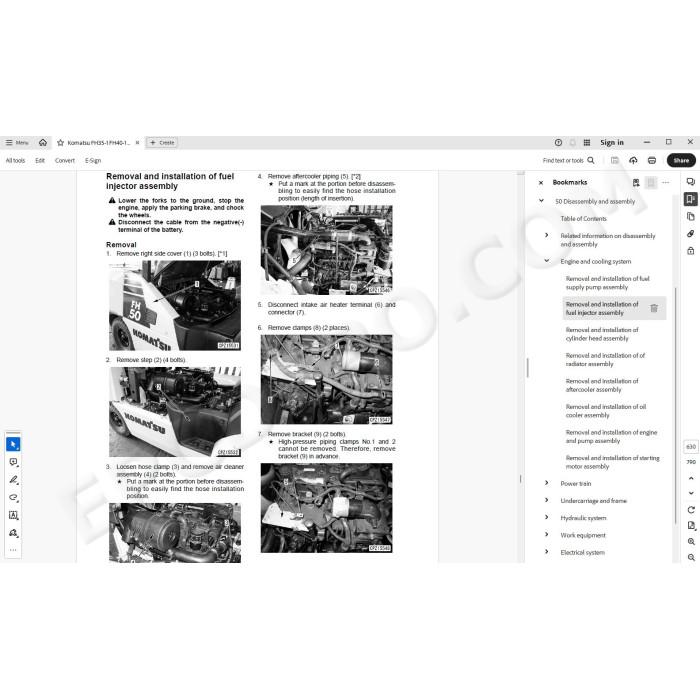
Task: Click the Share button
Action: 681,160
